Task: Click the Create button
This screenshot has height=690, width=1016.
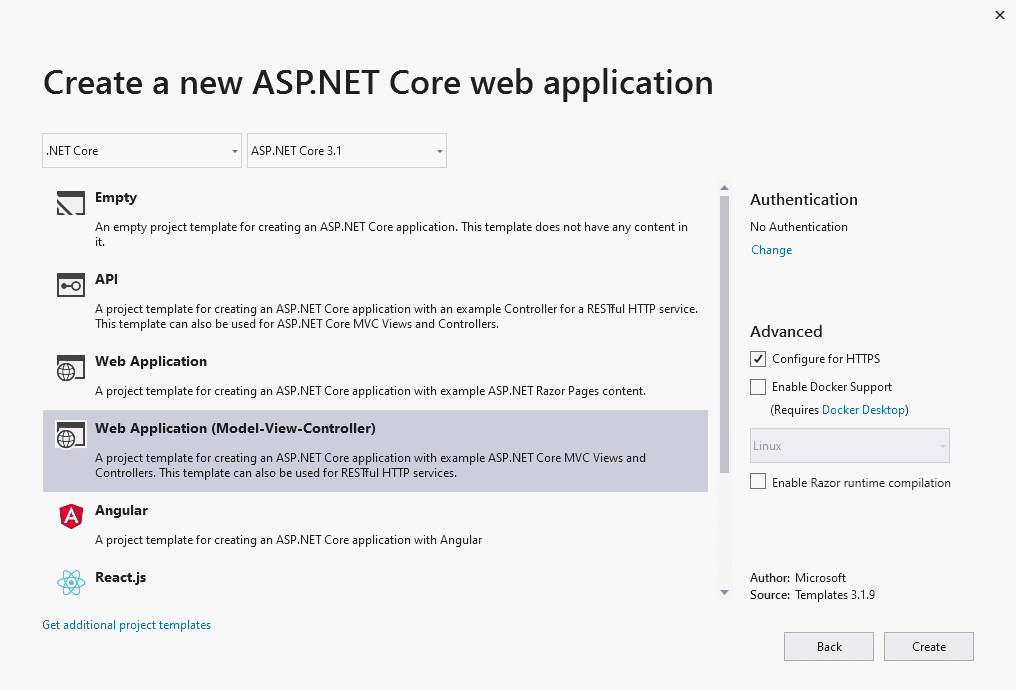Action: click(929, 647)
